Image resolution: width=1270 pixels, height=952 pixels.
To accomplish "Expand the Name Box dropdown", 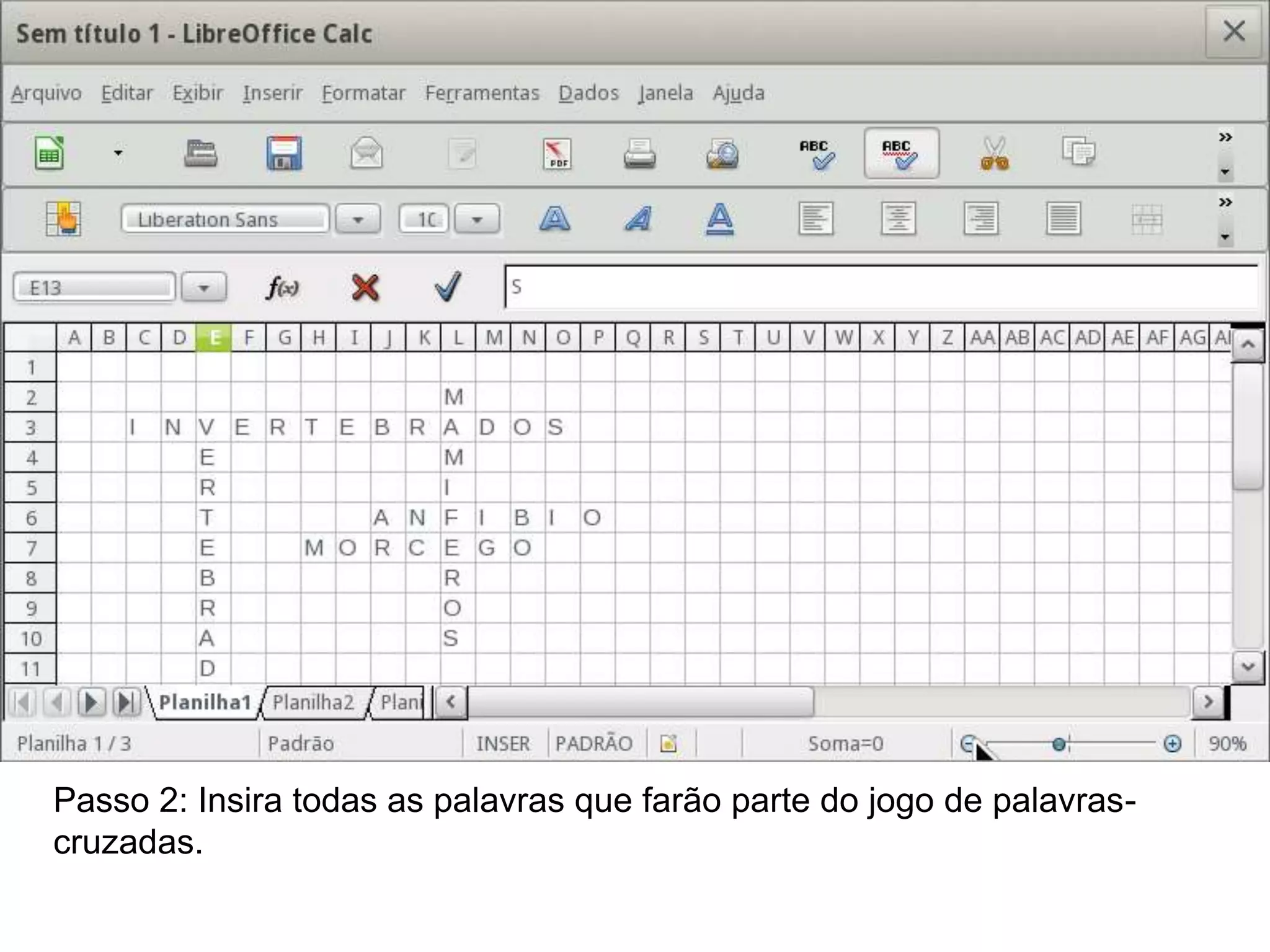I will pos(203,288).
